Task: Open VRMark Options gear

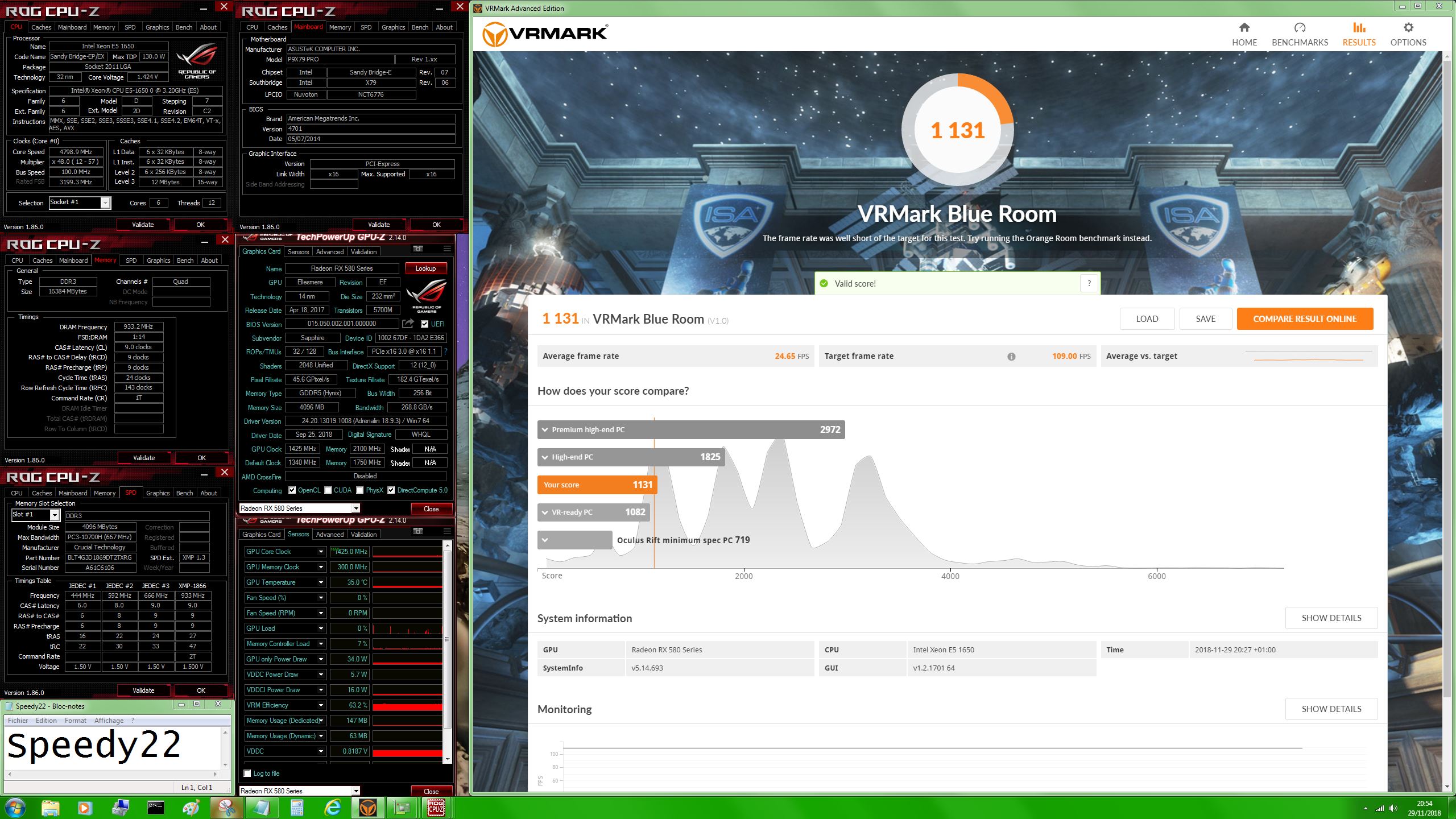Action: pyautogui.click(x=1408, y=34)
